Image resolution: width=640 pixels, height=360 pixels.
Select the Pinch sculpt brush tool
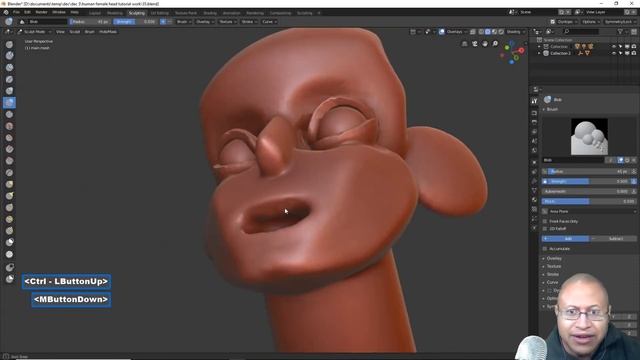[9, 173]
